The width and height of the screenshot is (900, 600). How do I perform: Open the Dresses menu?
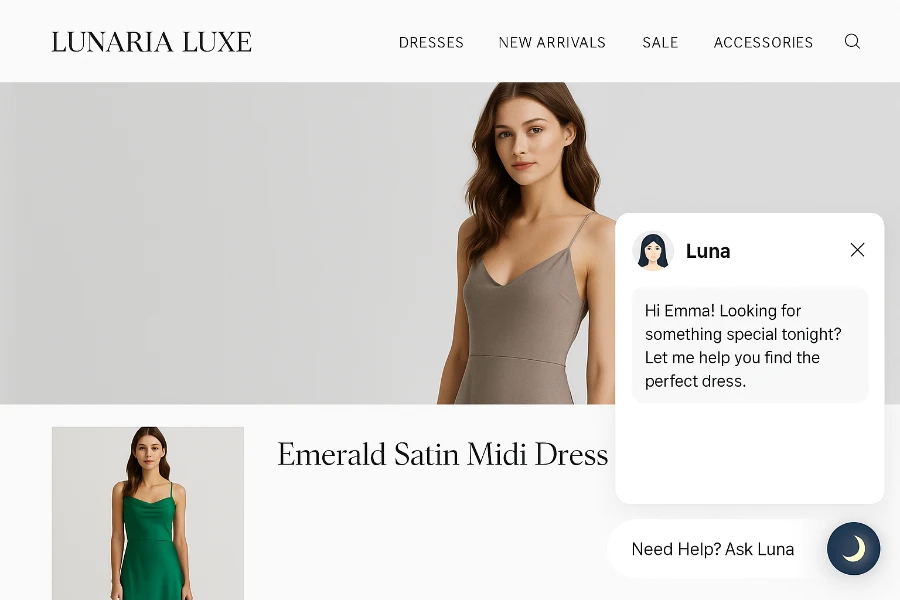[x=431, y=42]
